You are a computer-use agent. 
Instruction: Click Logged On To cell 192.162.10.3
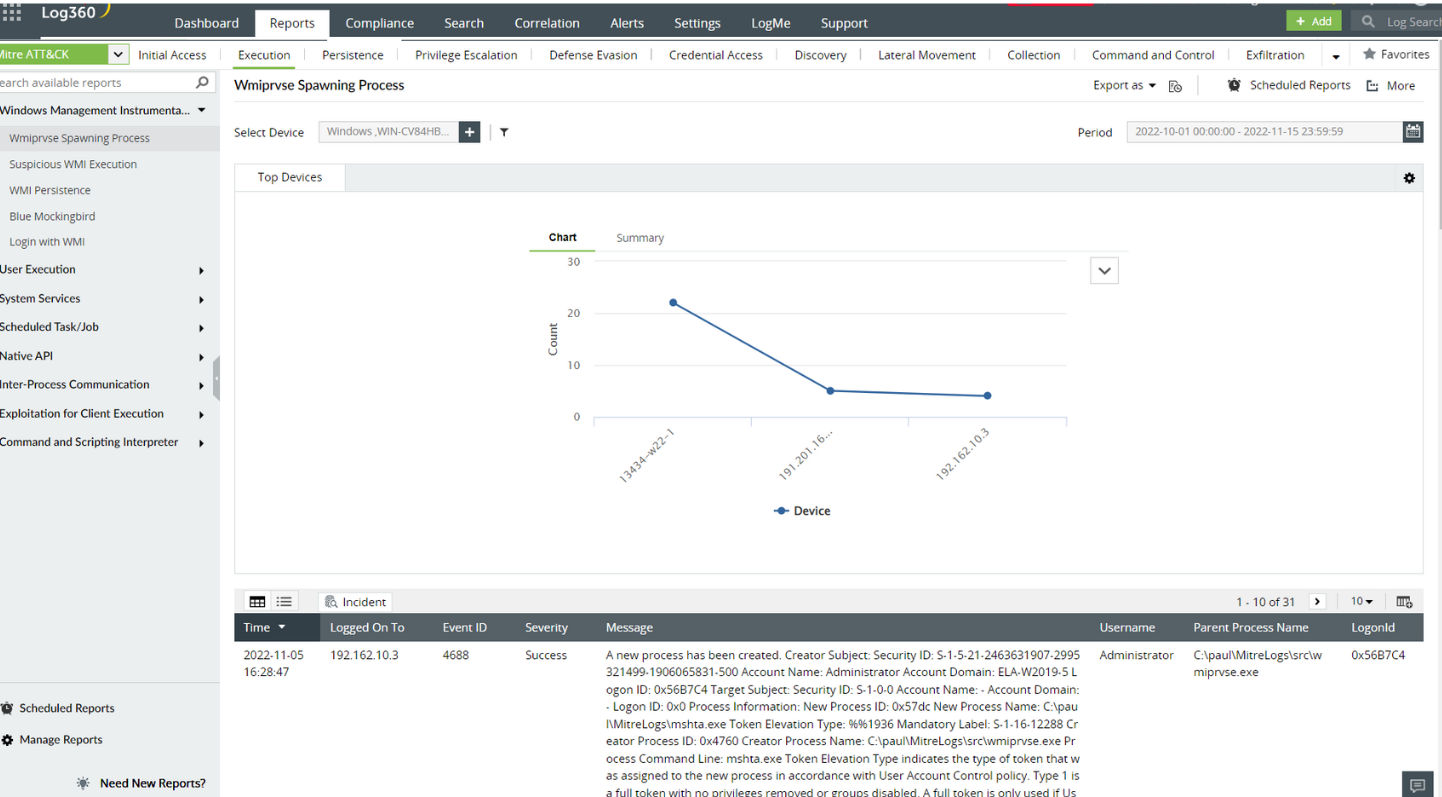(x=364, y=655)
